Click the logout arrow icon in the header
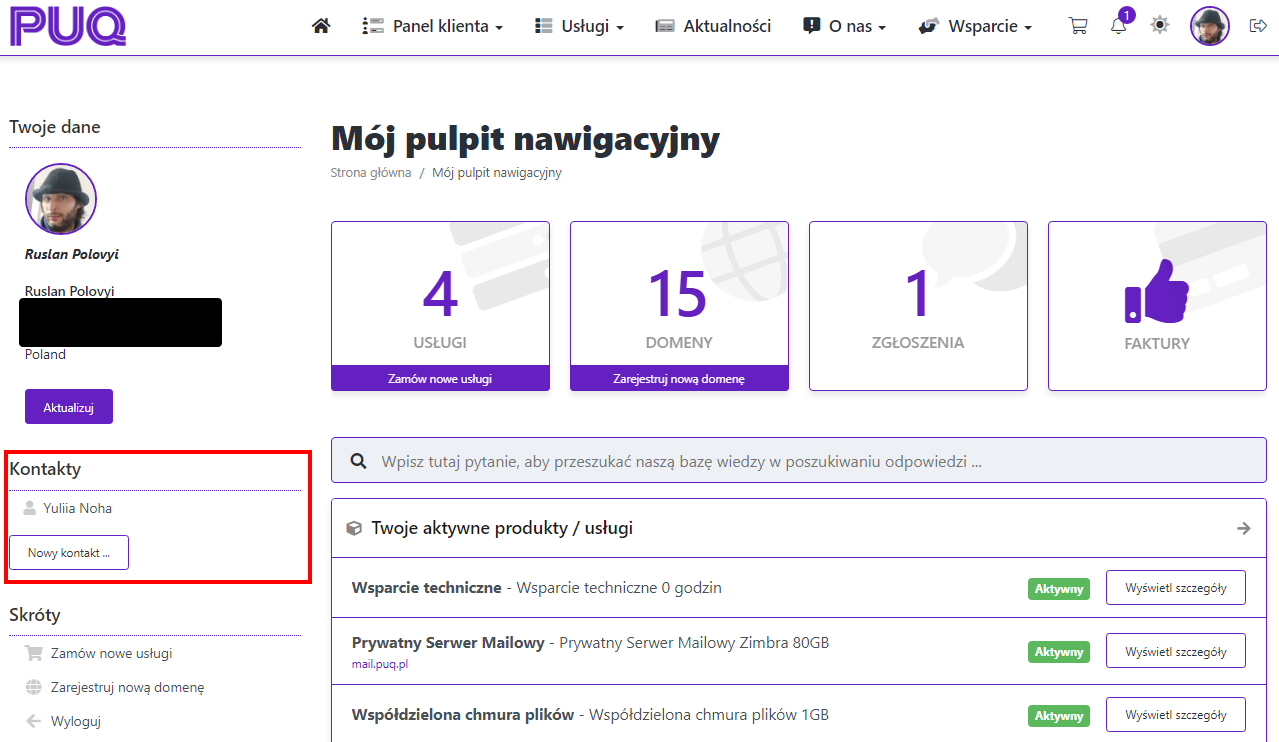Viewport: 1279px width, 742px height. (1258, 26)
